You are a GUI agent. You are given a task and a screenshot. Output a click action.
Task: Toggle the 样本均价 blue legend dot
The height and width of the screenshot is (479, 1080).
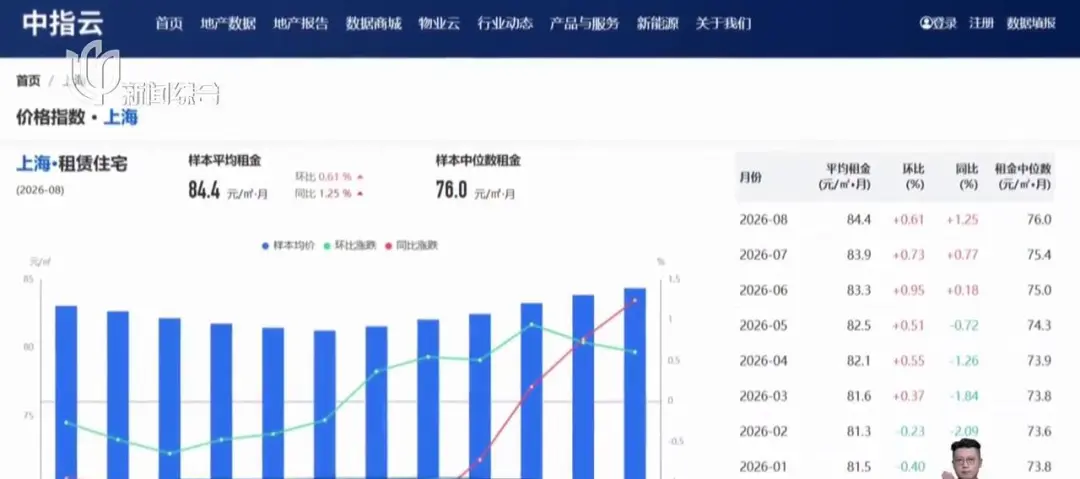[265, 245]
